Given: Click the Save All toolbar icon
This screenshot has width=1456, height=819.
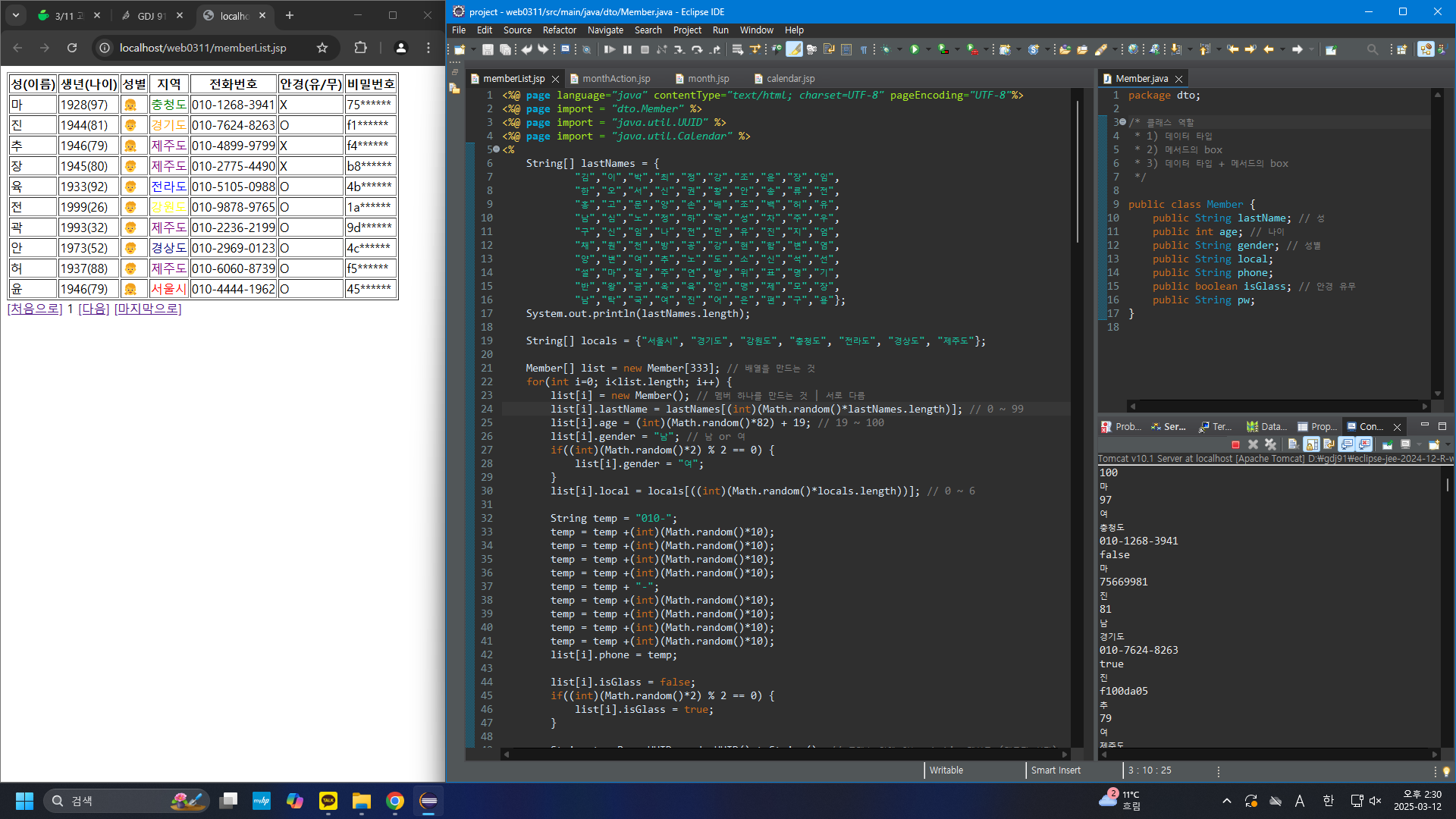Looking at the screenshot, I should pos(505,49).
